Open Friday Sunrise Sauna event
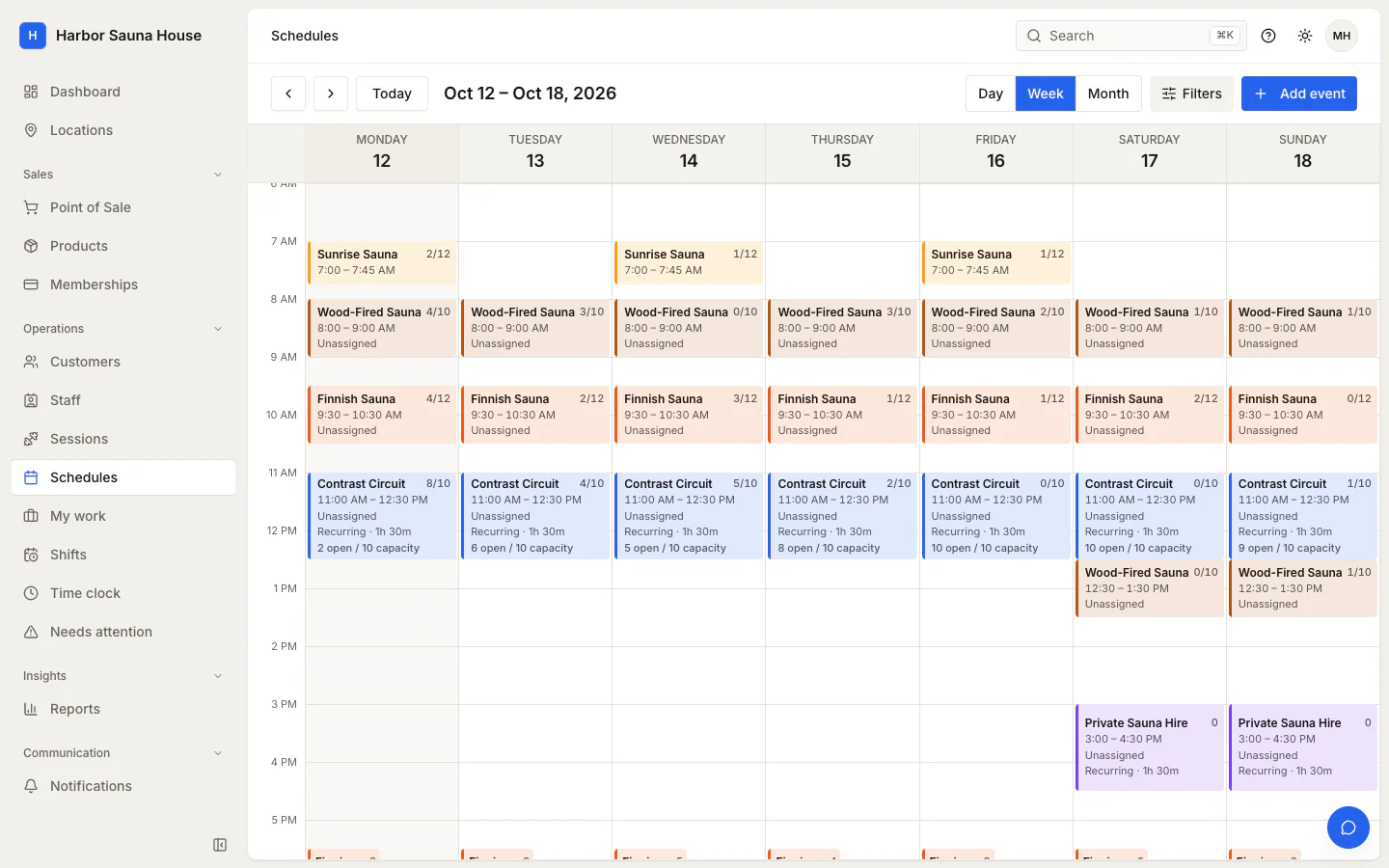 (995, 262)
